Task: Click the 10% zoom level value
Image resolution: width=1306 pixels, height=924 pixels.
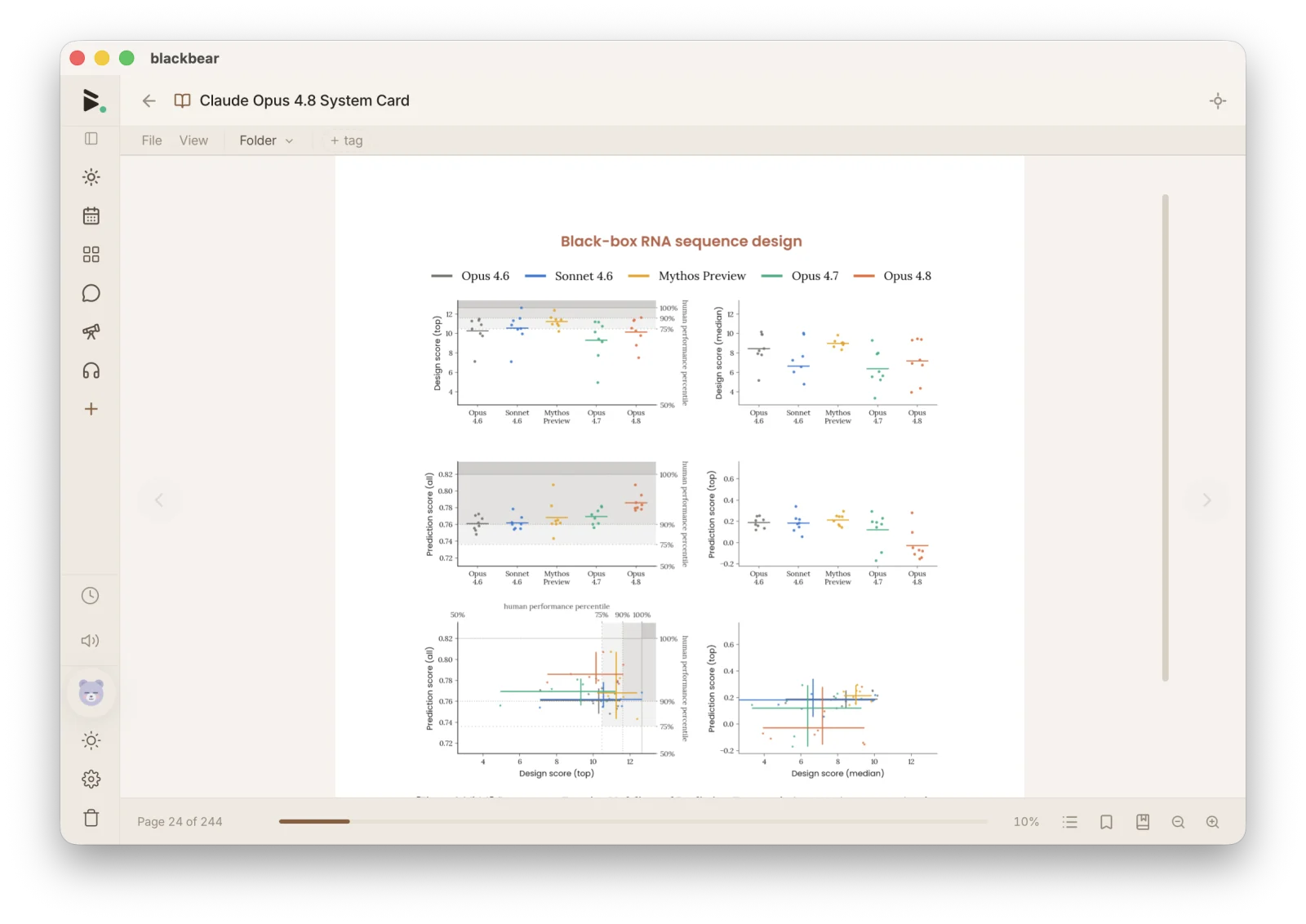Action: click(1026, 822)
